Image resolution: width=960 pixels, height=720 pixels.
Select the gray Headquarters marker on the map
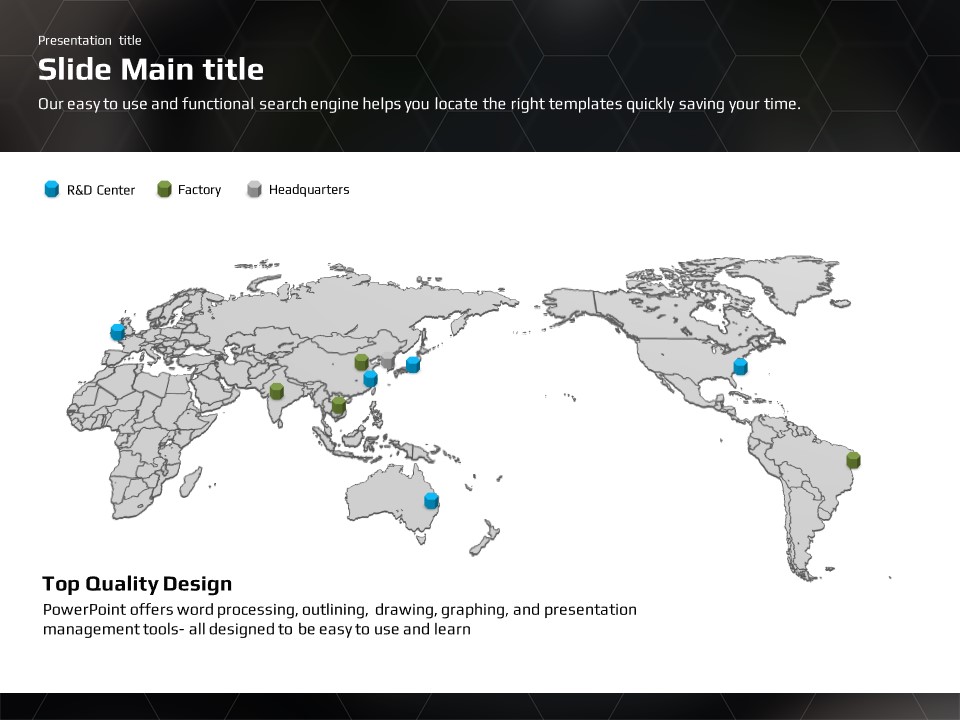(388, 362)
